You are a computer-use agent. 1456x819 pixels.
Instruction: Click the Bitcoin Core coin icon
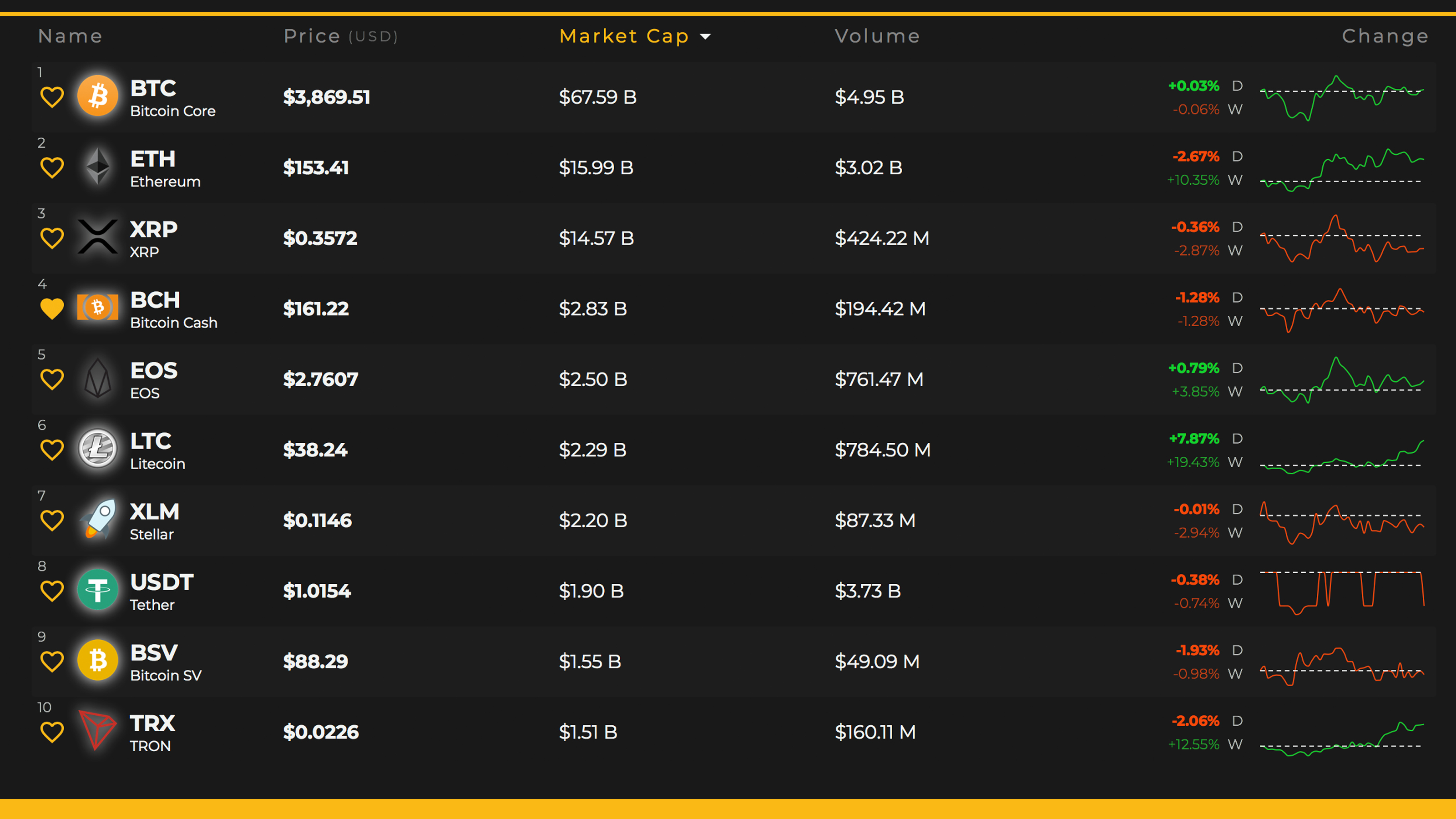98,96
